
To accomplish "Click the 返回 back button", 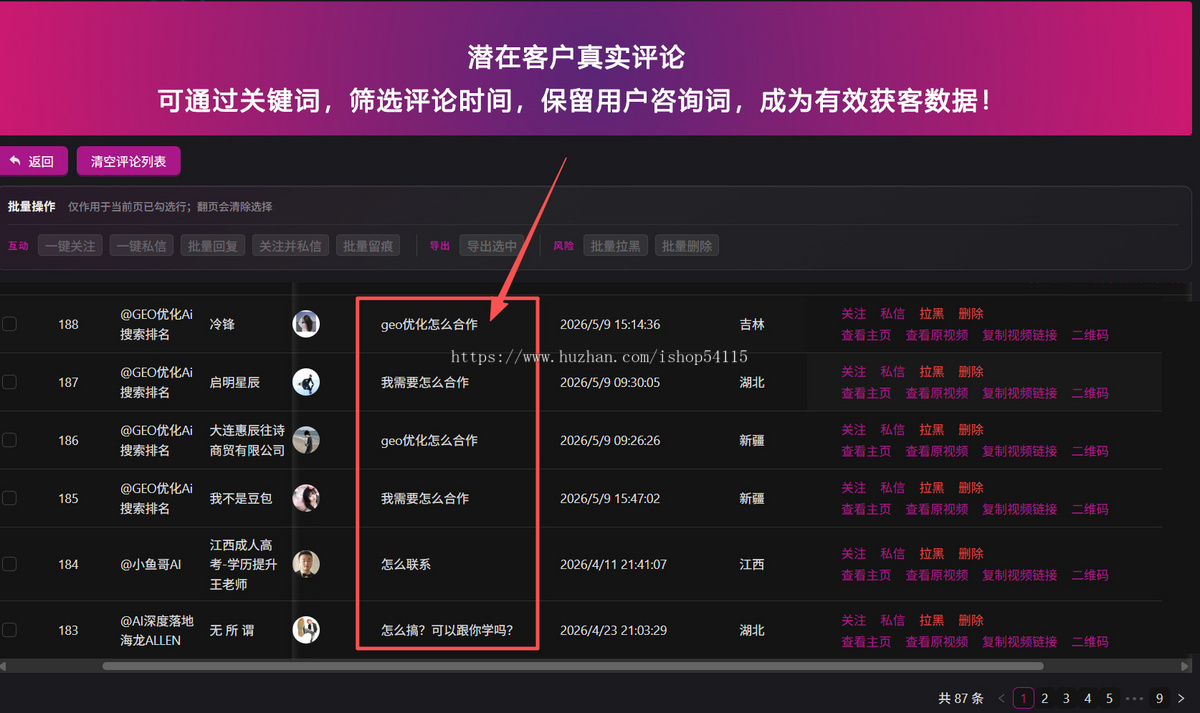I will coord(33,161).
